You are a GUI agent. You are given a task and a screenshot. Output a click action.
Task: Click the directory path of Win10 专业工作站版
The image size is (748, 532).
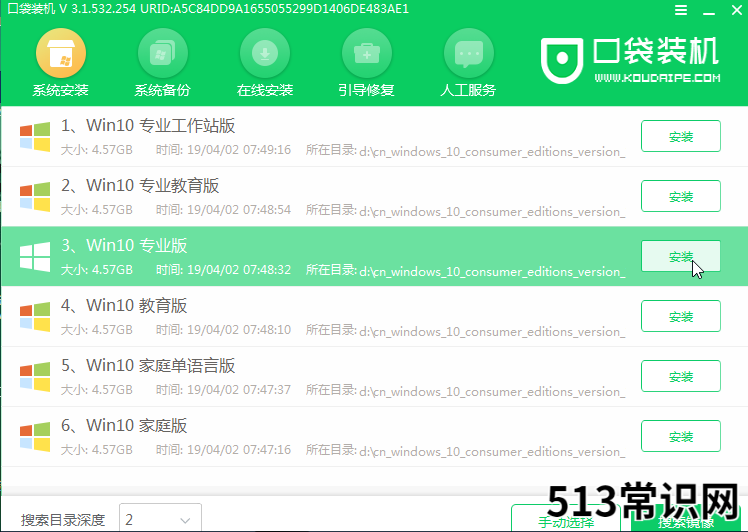click(492, 152)
